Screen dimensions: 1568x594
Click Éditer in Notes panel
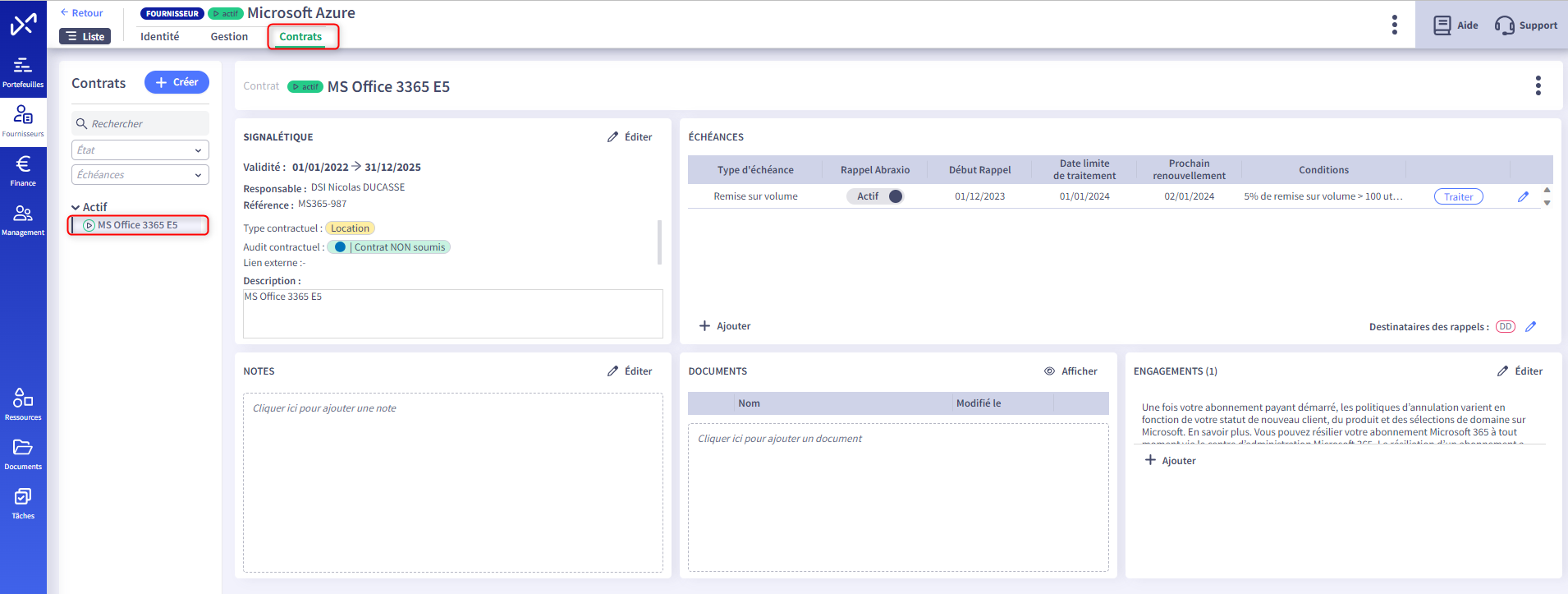[630, 371]
